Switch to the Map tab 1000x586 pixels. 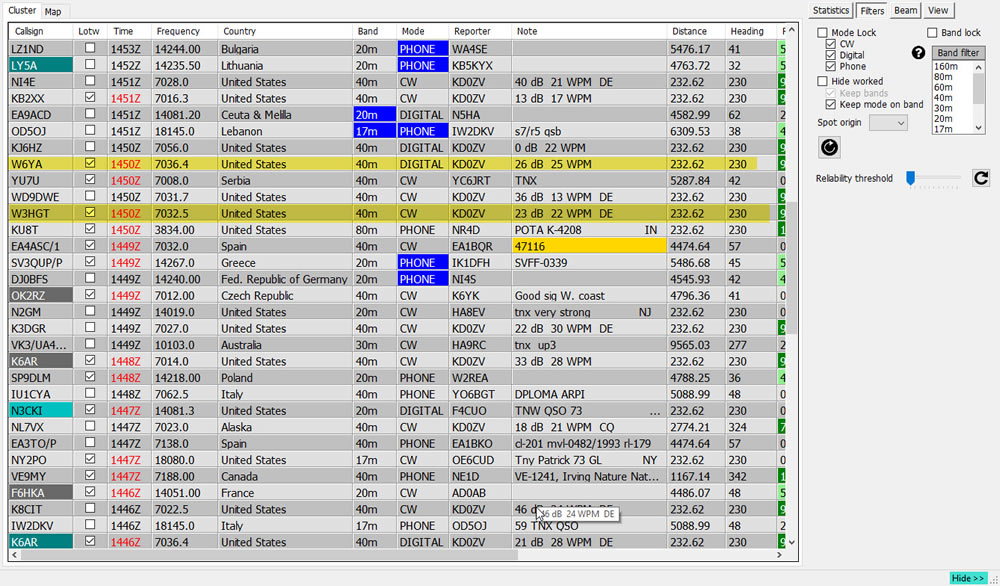(x=53, y=12)
